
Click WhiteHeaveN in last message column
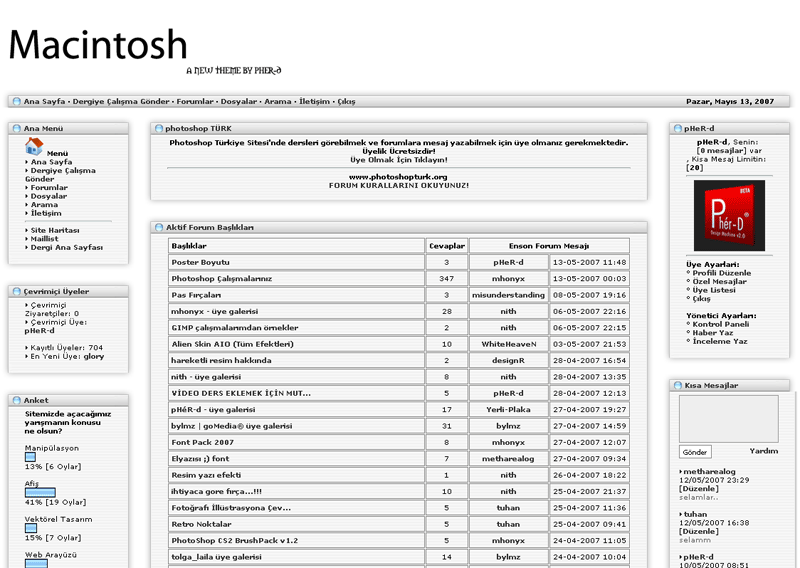point(509,344)
